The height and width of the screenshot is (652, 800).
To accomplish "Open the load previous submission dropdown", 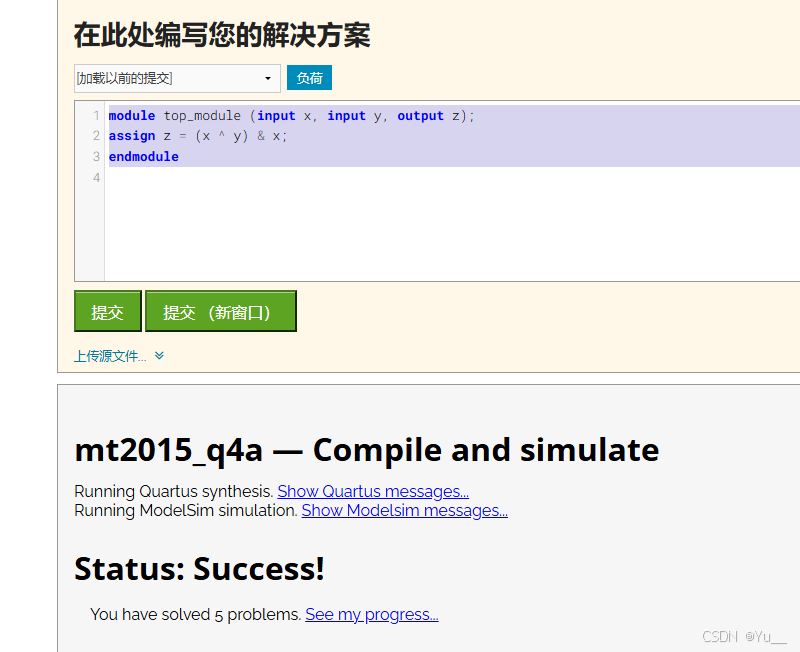I will 177,78.
